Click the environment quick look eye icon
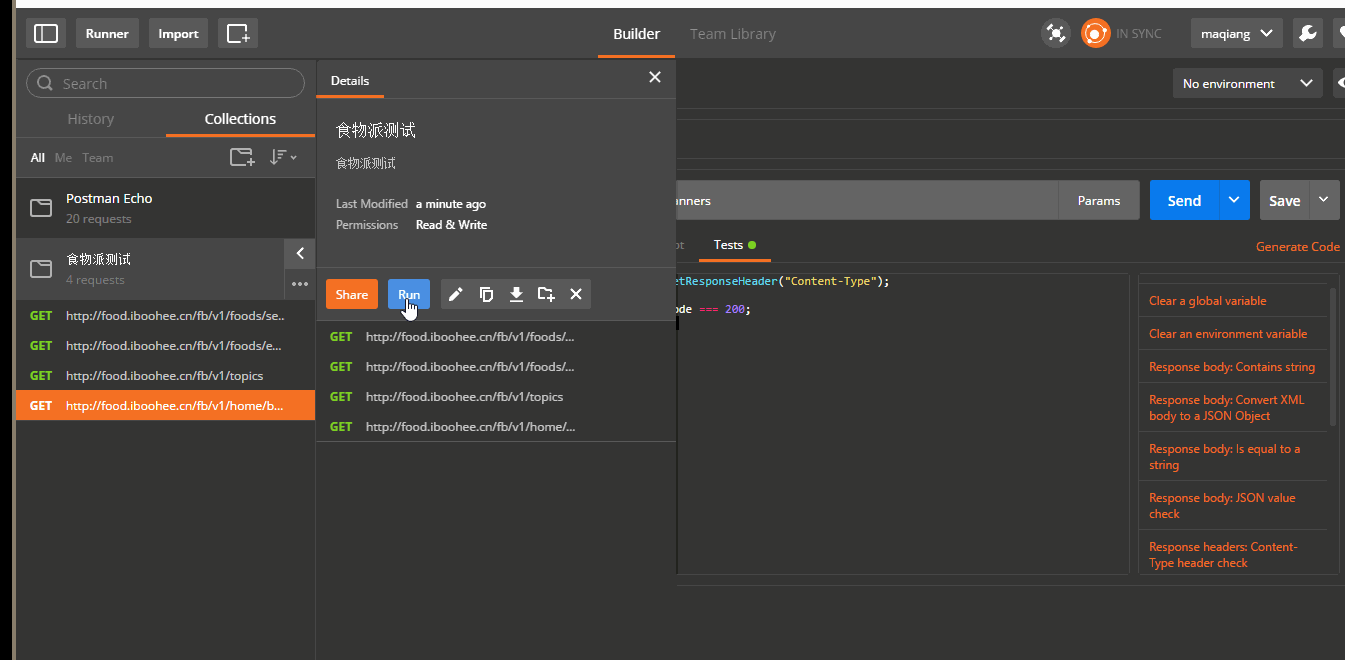Image resolution: width=1345 pixels, height=660 pixels. 1340,83
